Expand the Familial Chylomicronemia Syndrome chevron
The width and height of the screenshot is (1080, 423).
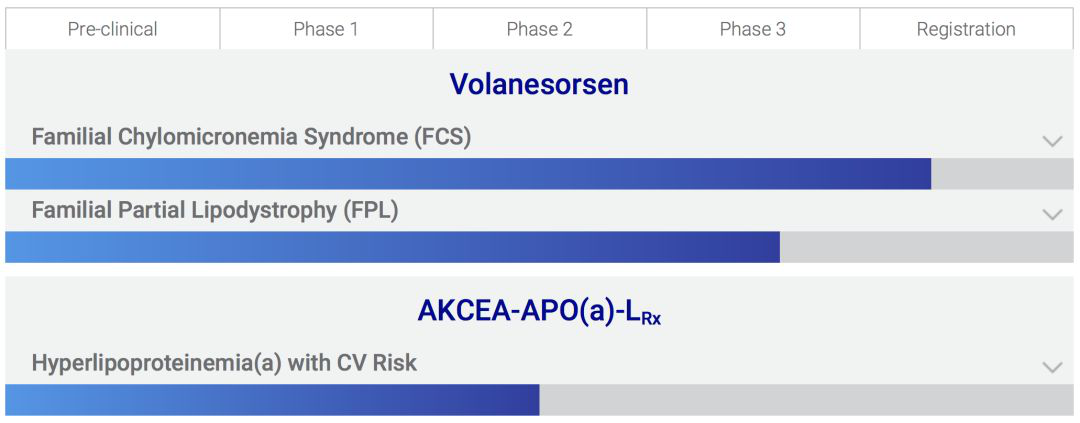tap(1052, 142)
